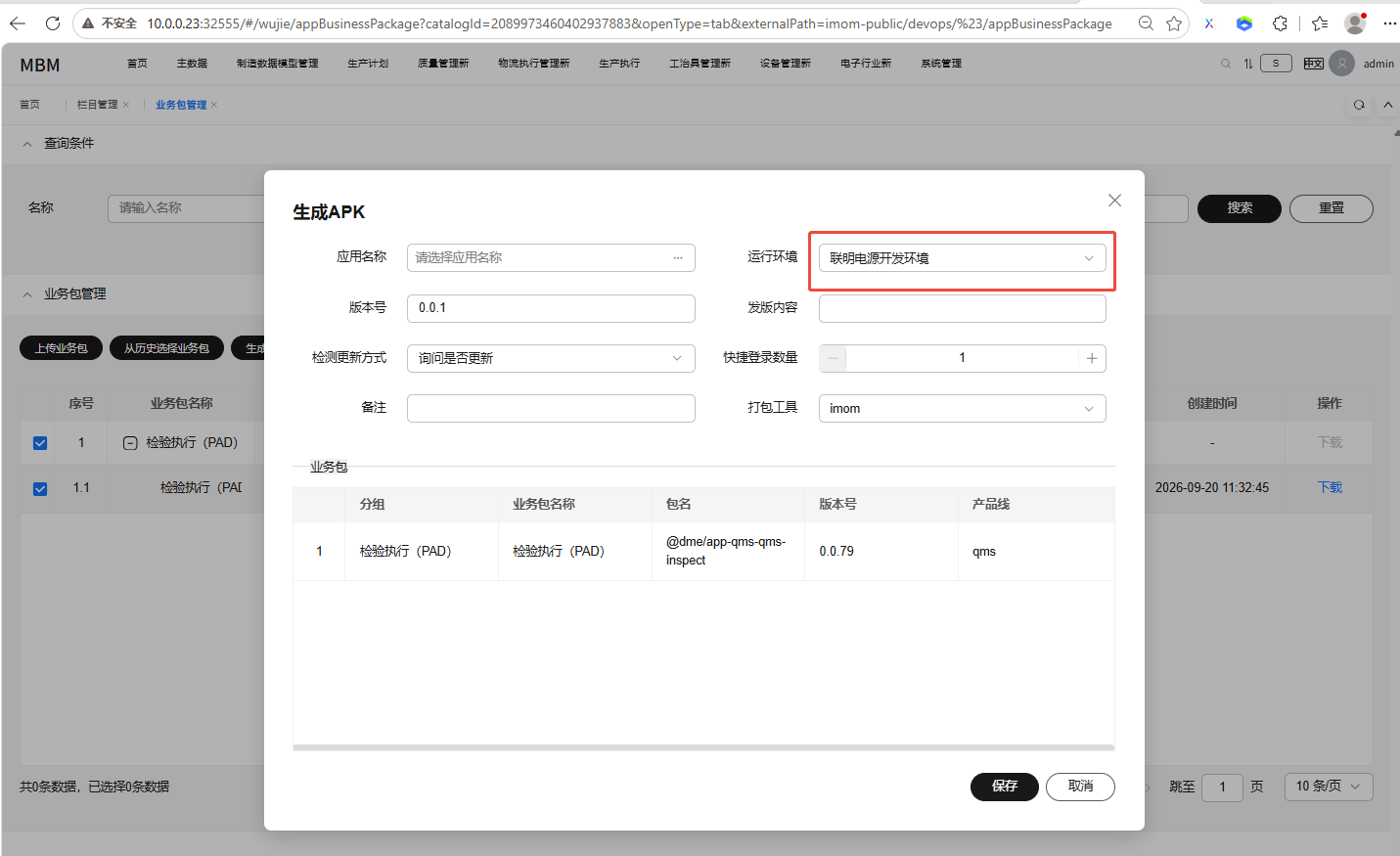Click the 保存 button
Image resolution: width=1400 pixels, height=856 pixels.
coord(1004,787)
